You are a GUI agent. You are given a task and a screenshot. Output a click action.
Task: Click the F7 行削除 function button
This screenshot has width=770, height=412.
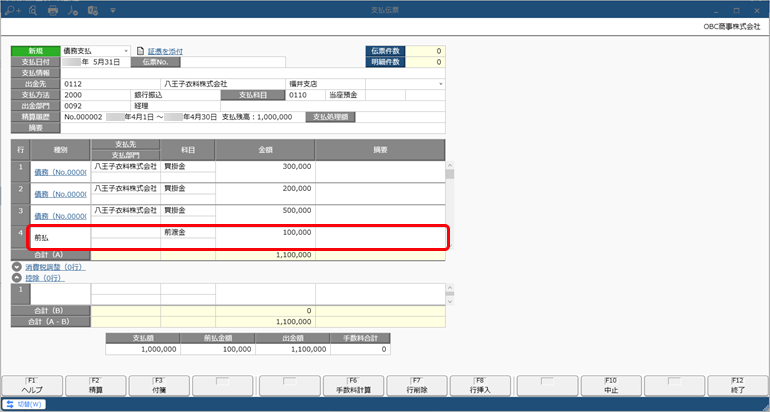(417, 385)
